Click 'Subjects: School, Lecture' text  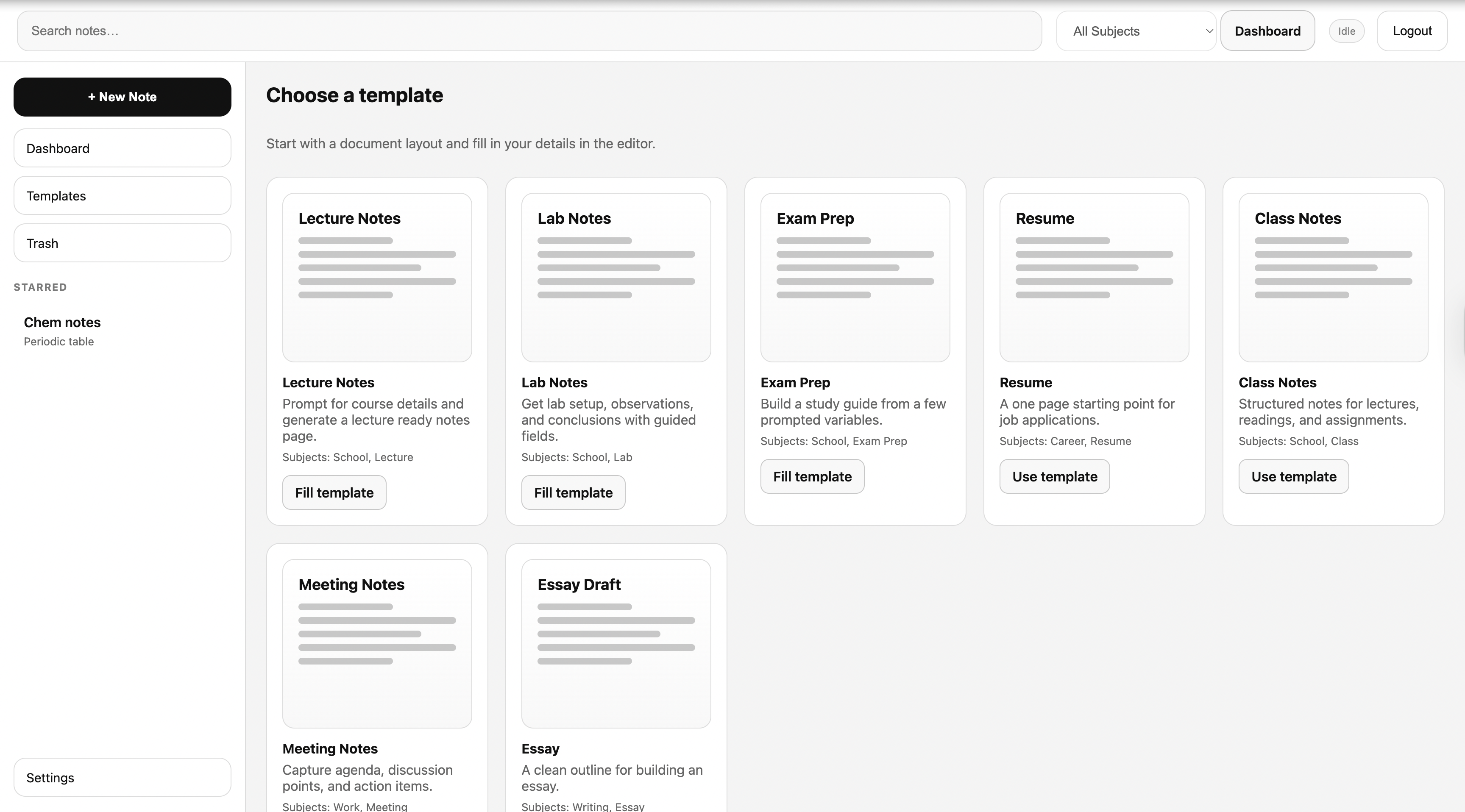[x=348, y=457]
